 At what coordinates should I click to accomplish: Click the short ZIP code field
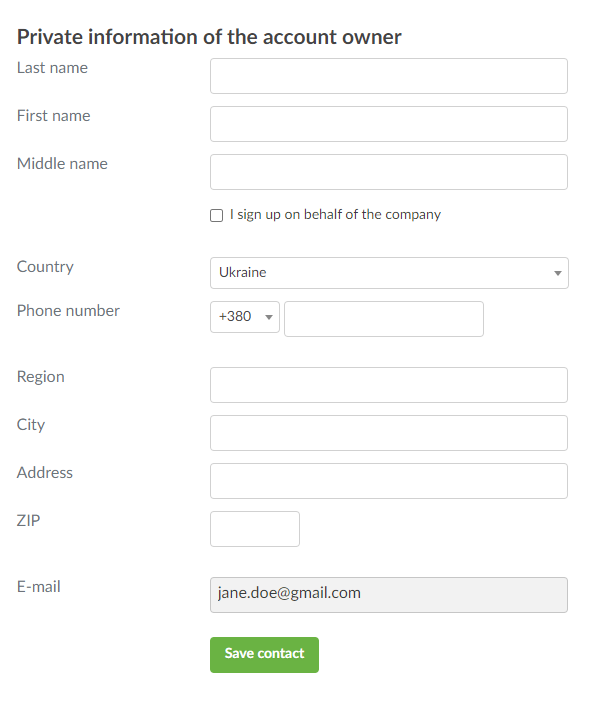[x=255, y=529]
